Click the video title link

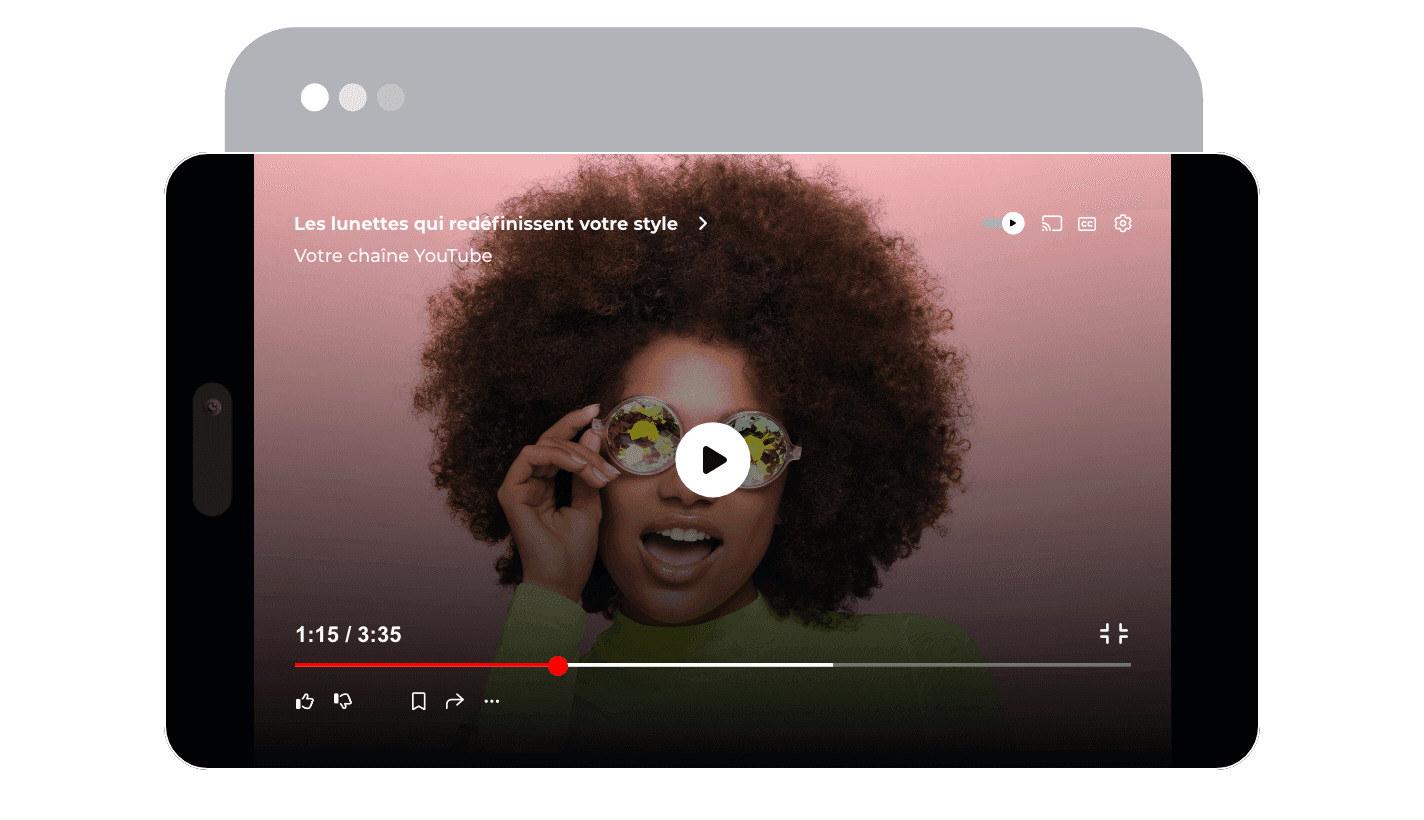tap(484, 223)
